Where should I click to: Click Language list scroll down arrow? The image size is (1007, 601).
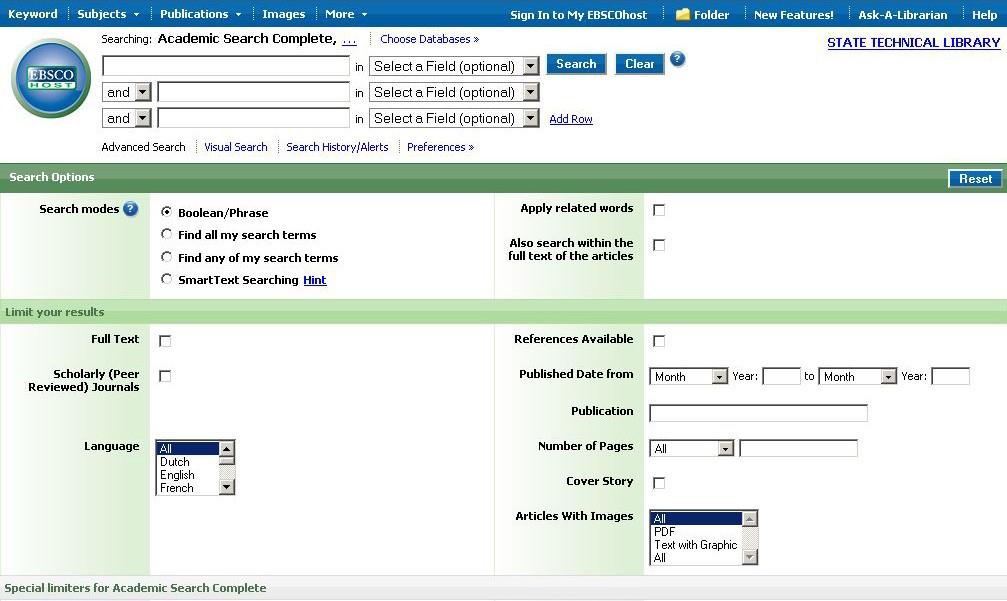point(226,487)
